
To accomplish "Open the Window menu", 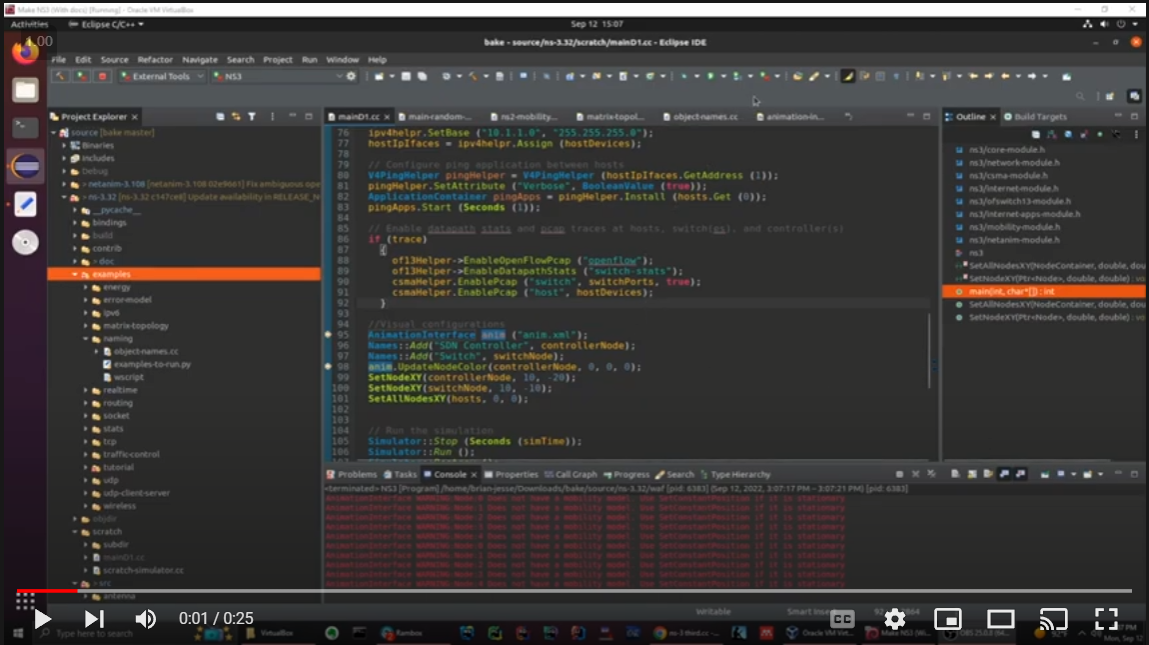I will coord(342,59).
